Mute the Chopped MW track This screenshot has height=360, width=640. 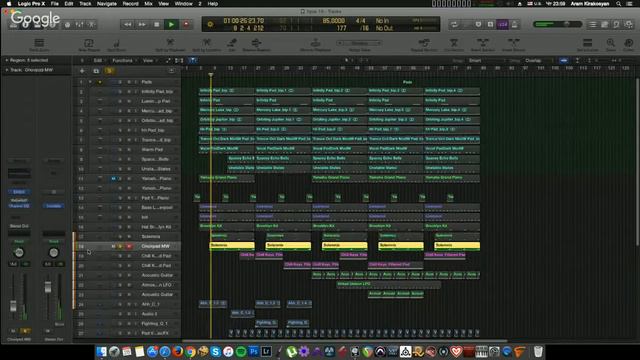pos(113,246)
